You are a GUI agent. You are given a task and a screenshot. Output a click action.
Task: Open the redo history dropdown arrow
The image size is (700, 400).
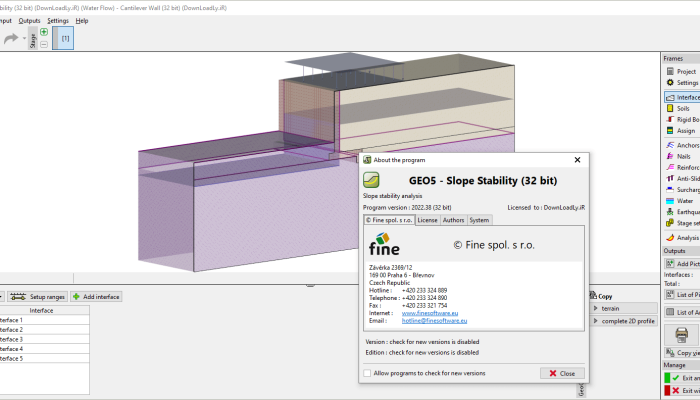pos(24,38)
